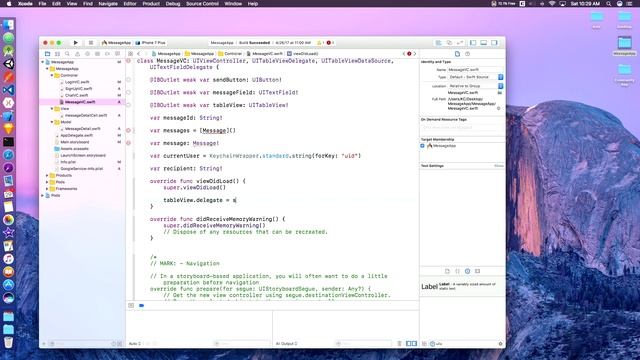
Task: Go back in editor history
Action: pos(139,54)
